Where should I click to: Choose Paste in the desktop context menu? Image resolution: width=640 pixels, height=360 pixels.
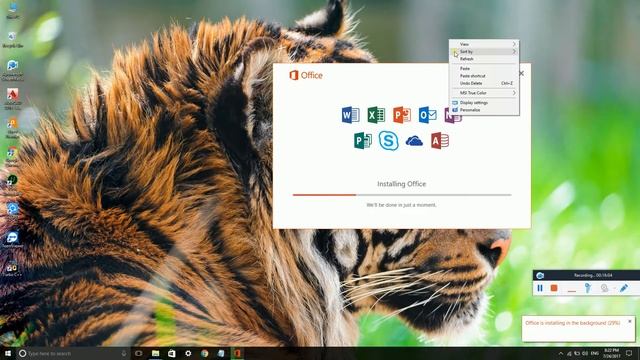click(484, 69)
